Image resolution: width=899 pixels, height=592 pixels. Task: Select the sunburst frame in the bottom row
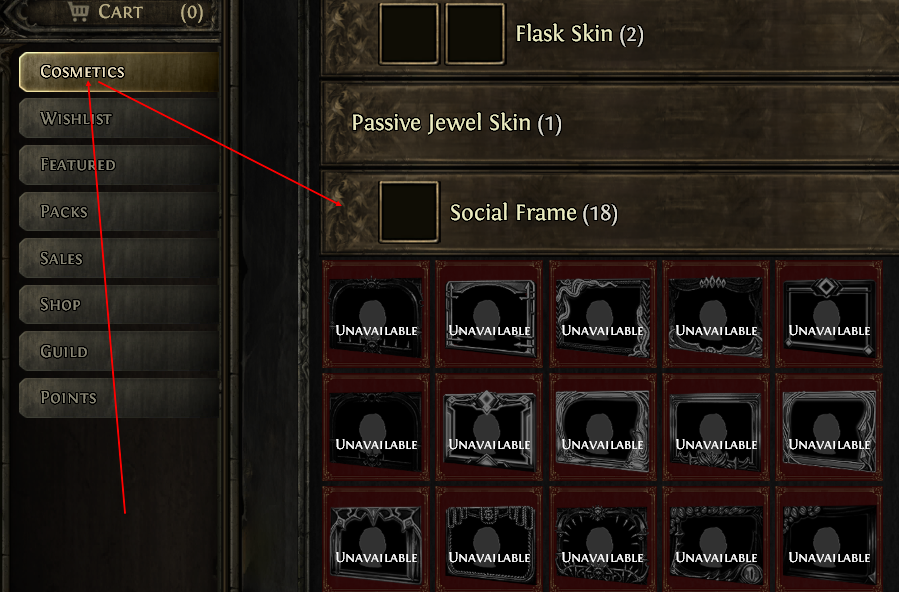(602, 540)
